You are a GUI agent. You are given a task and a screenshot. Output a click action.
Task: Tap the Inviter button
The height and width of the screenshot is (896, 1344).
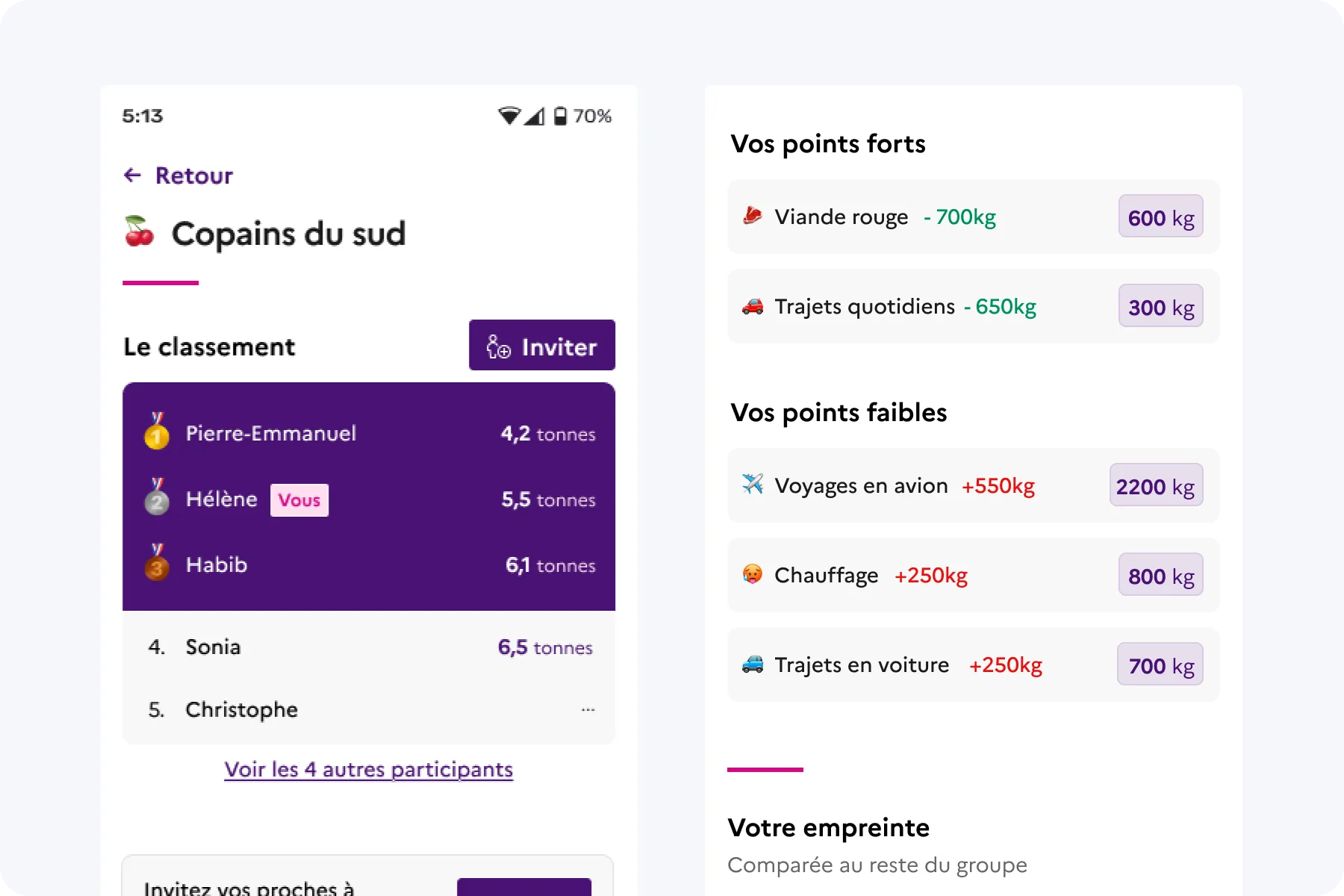tap(542, 346)
